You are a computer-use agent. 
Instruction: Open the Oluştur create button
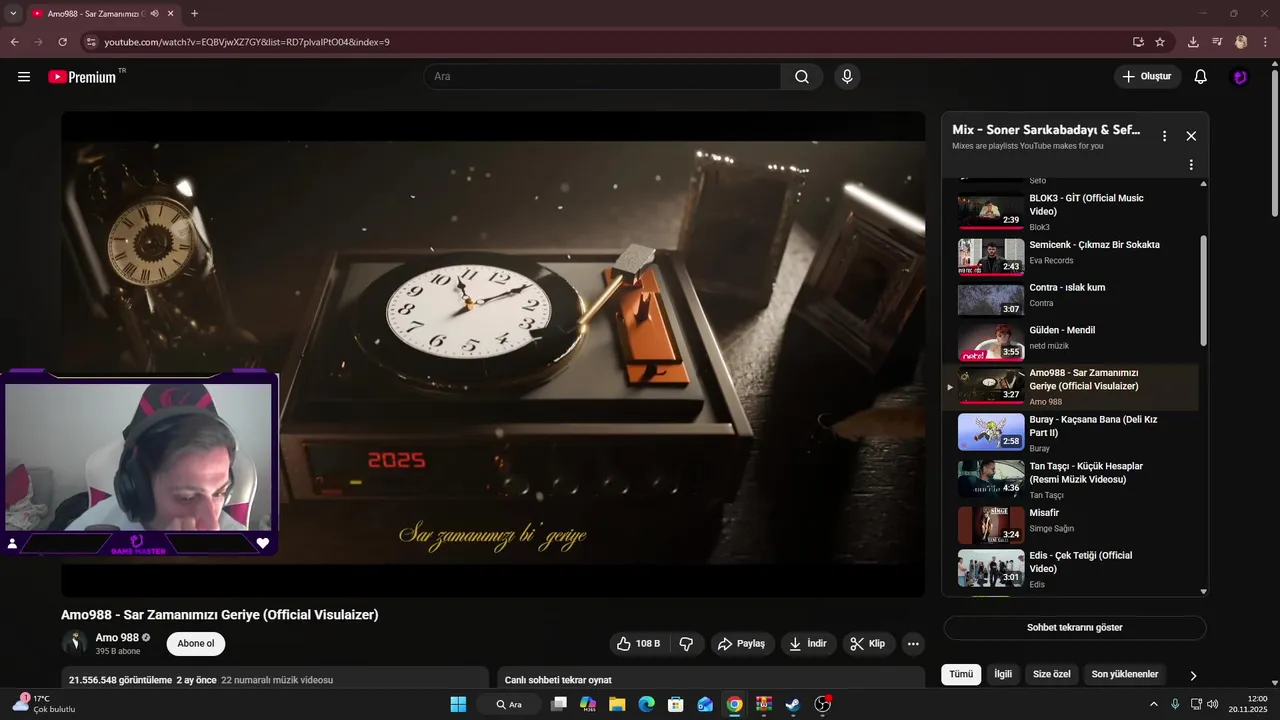click(1147, 77)
